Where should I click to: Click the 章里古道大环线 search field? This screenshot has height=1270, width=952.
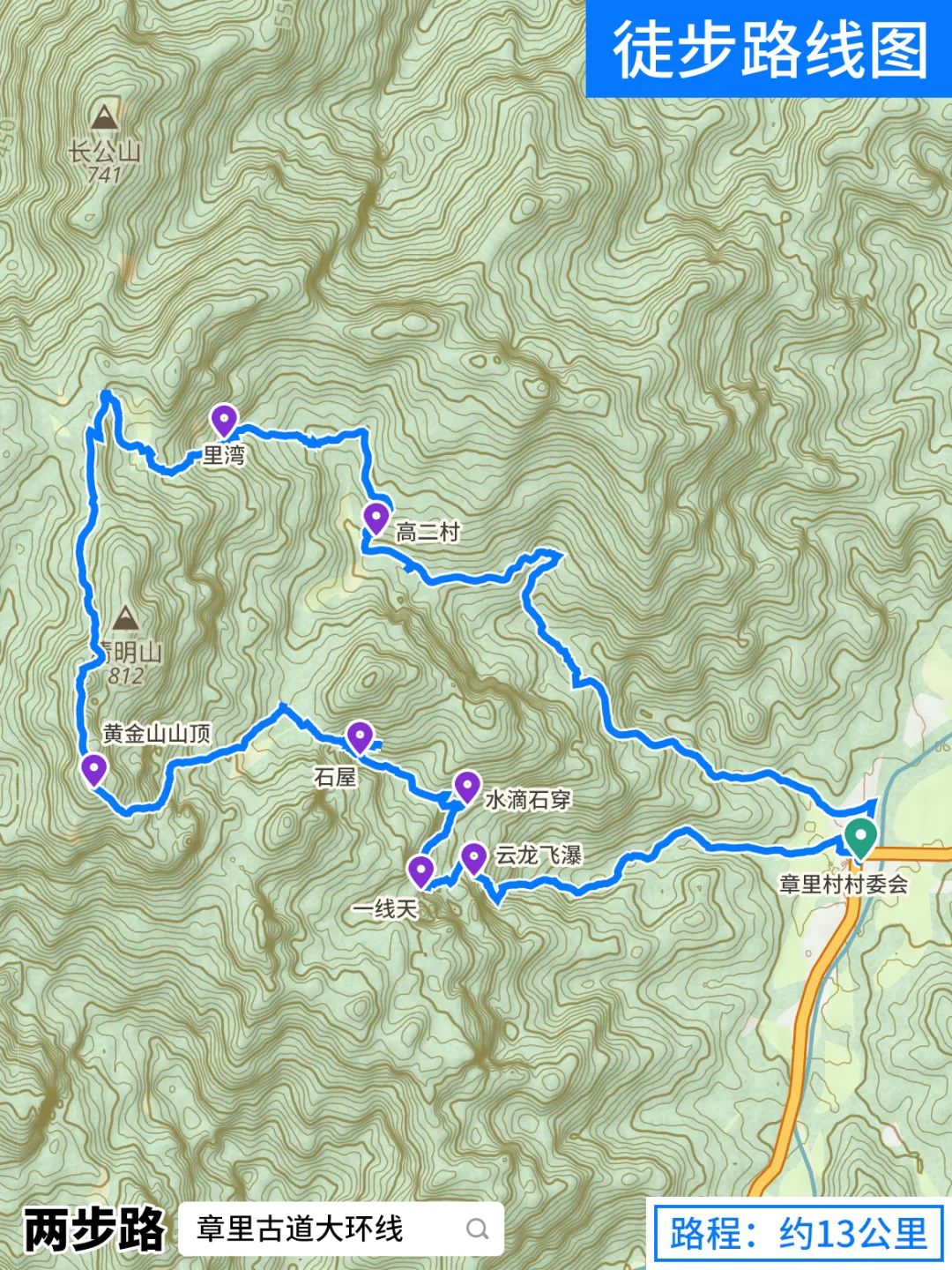[341, 1229]
